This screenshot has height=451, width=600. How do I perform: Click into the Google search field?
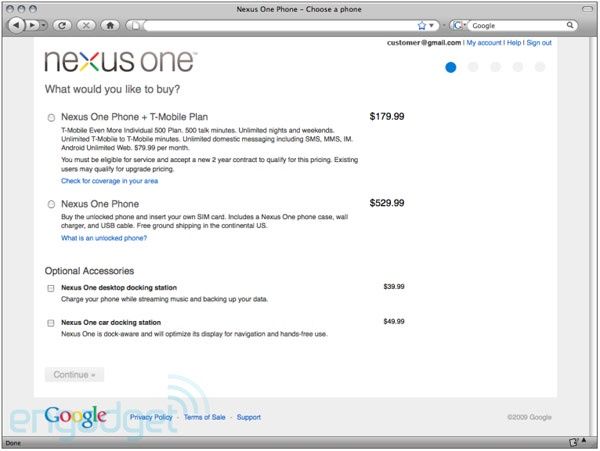[517, 26]
